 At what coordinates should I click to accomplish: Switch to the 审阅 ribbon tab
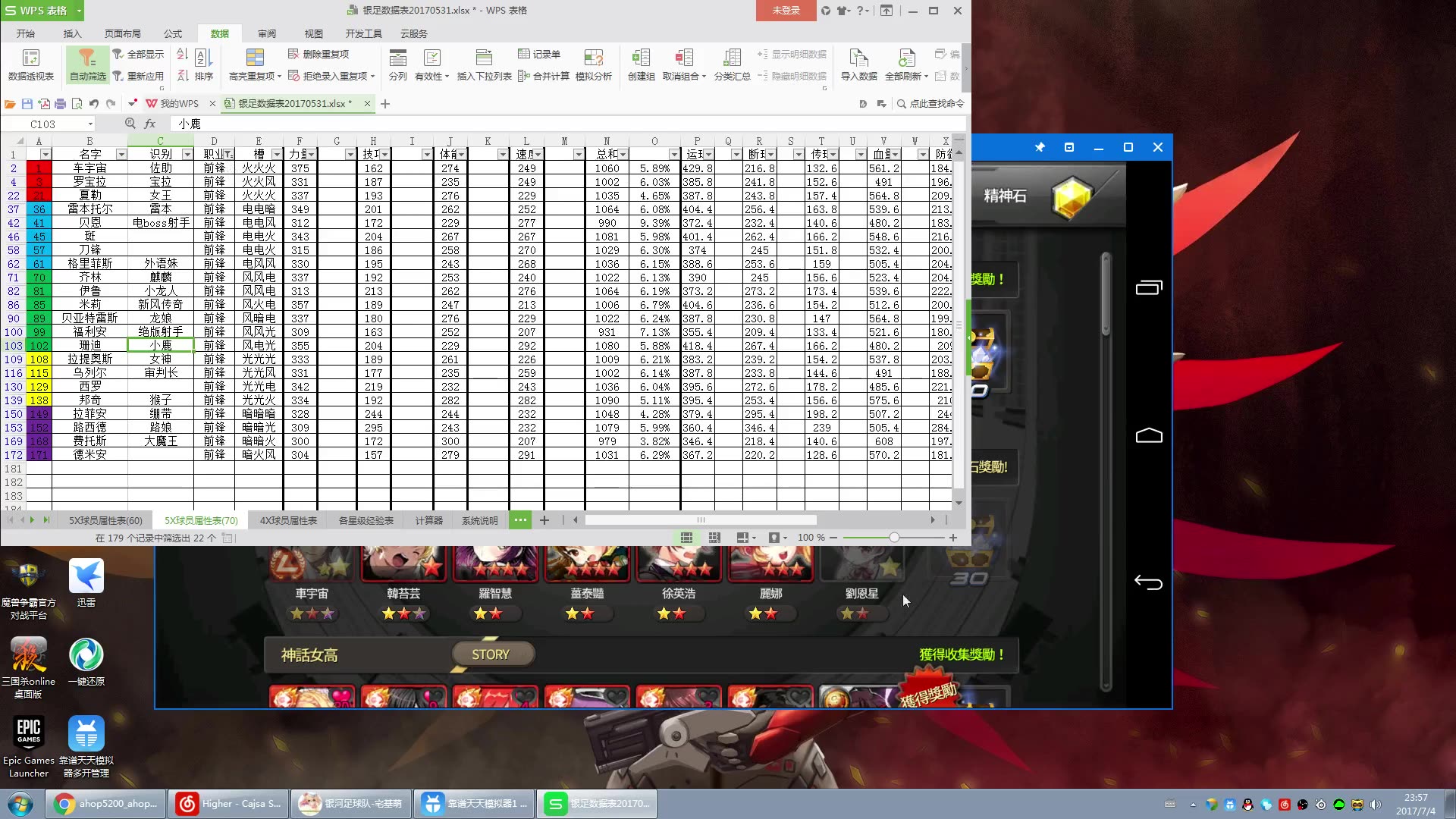click(267, 33)
